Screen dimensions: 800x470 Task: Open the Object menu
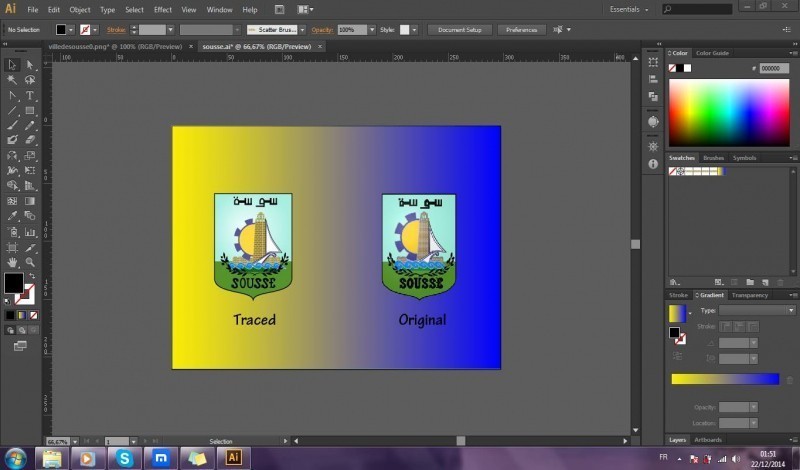tap(80, 10)
